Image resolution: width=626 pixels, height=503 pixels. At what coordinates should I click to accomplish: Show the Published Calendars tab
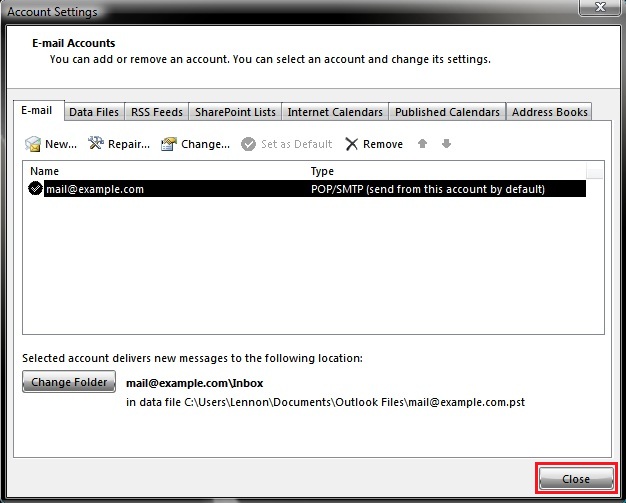(x=447, y=112)
